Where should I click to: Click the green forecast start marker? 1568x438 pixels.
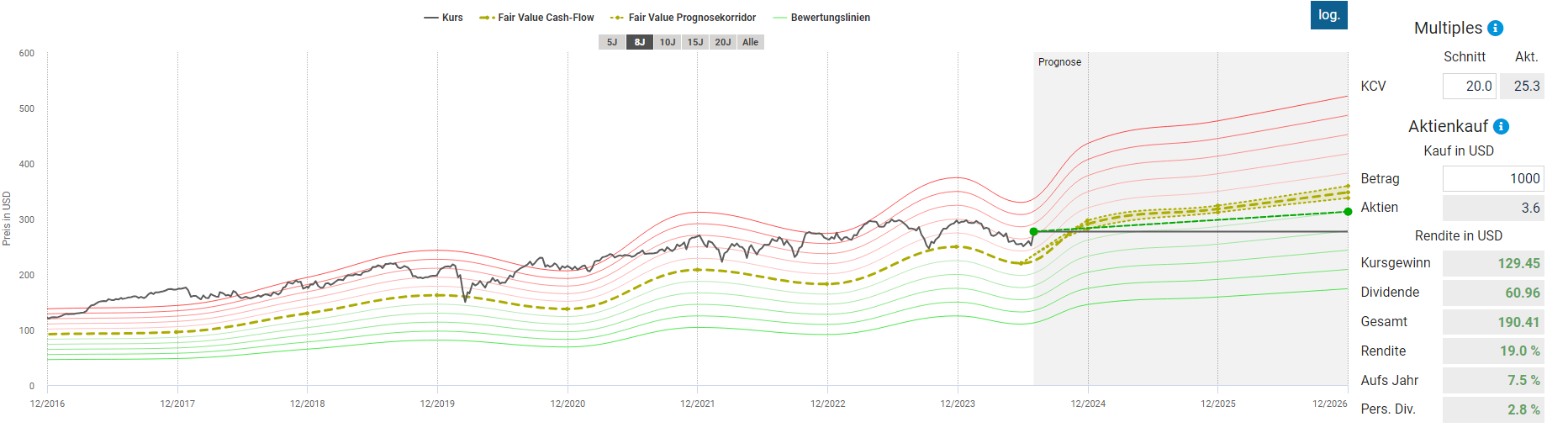(x=1033, y=231)
